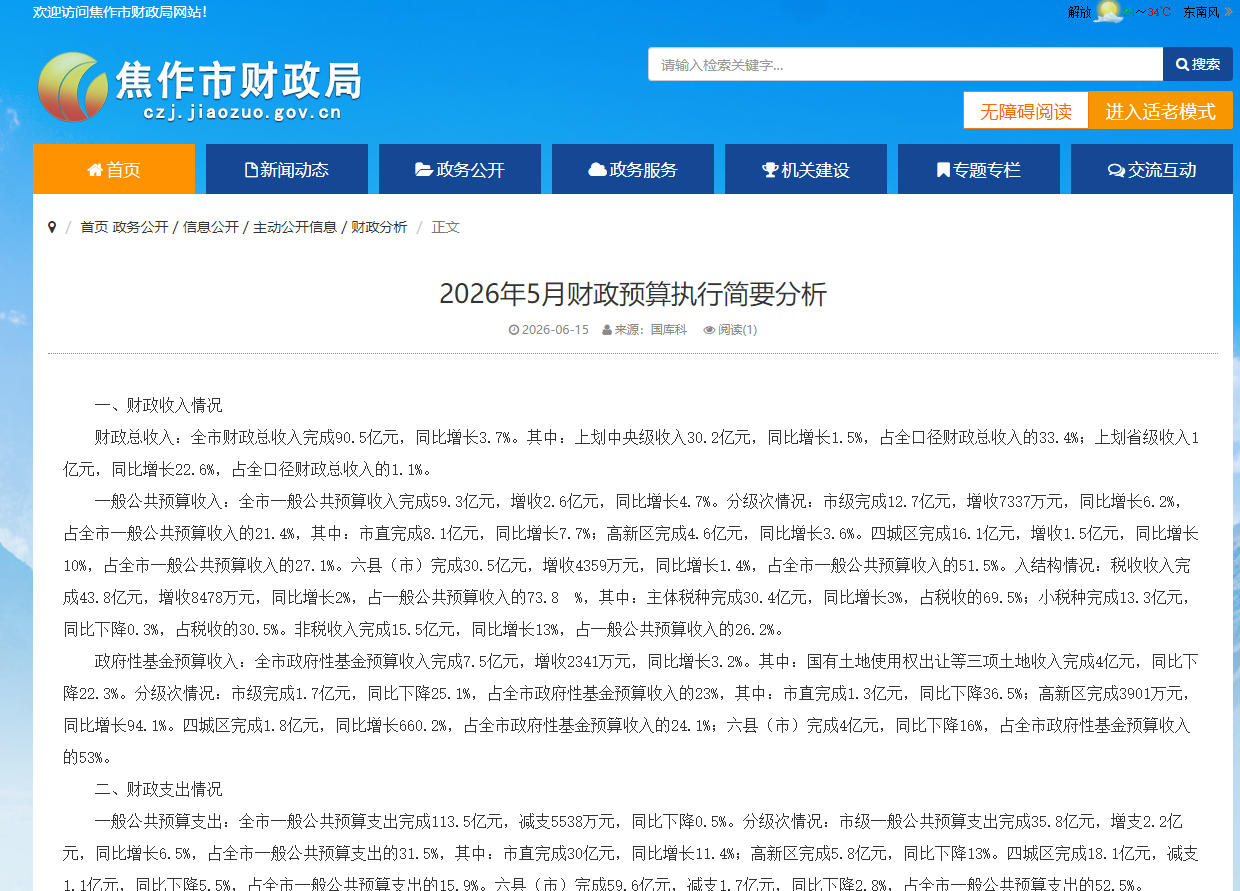
Task: Click the article title 2026年5月财政预算执行简要分析
Action: tap(633, 294)
